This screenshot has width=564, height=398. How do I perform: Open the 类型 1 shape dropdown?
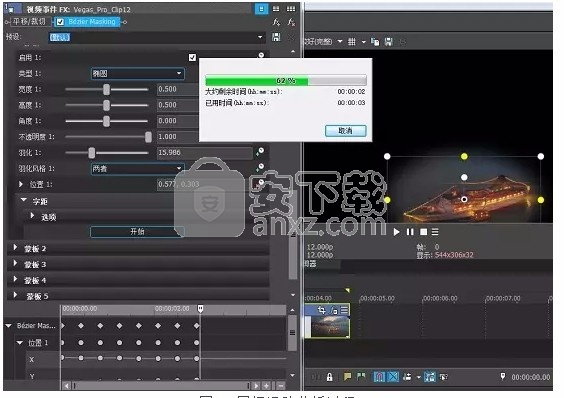point(137,74)
